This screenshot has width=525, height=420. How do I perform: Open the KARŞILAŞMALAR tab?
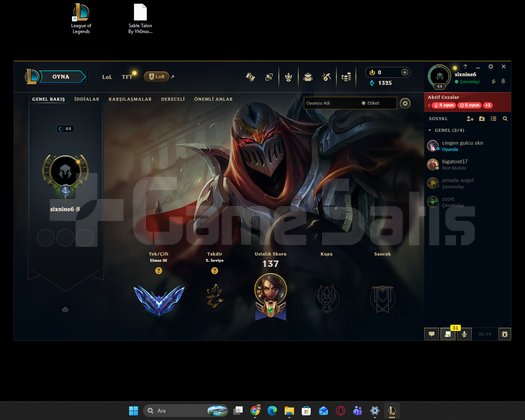[130, 99]
